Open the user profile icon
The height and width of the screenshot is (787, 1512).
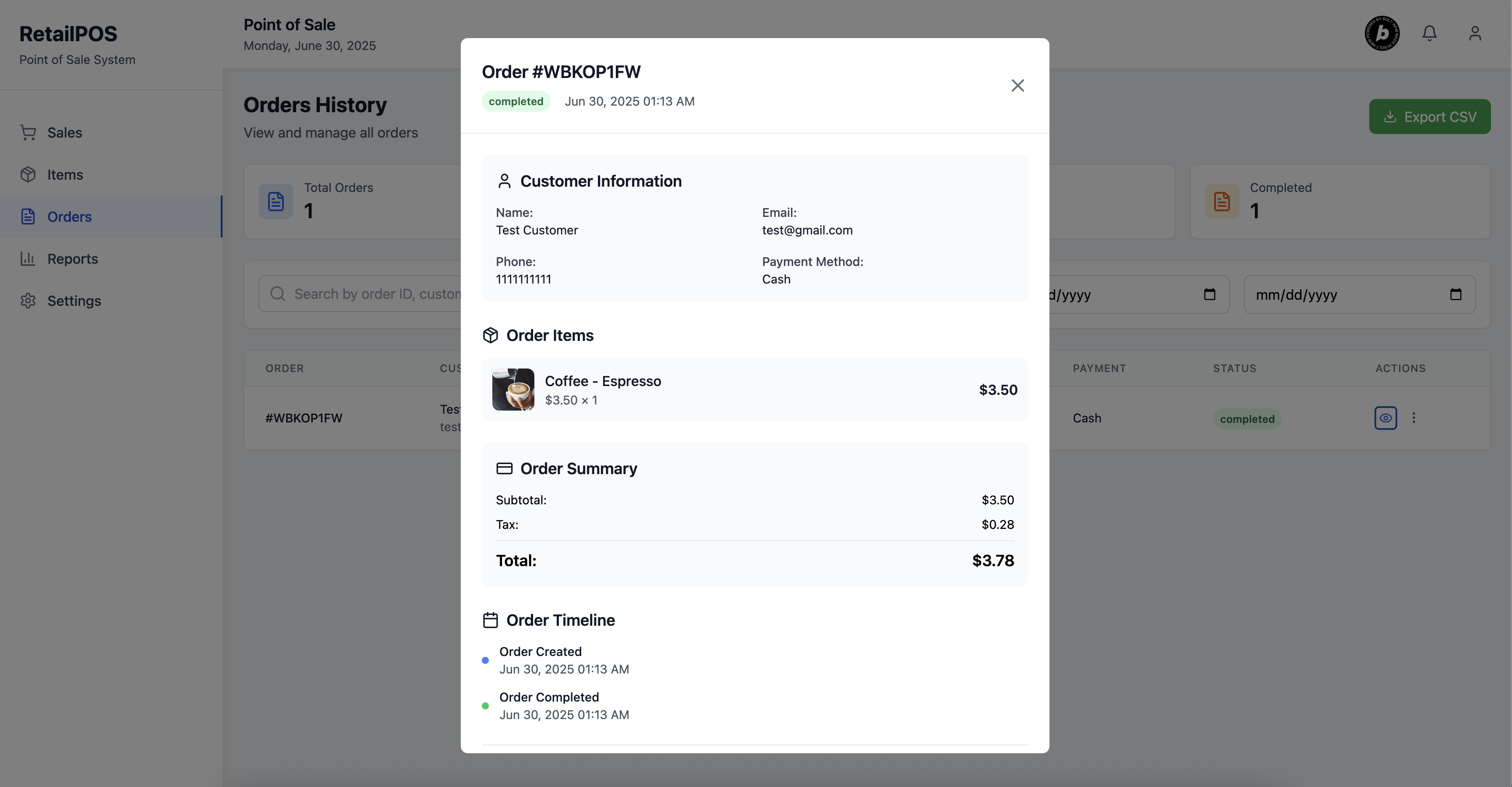click(1474, 33)
